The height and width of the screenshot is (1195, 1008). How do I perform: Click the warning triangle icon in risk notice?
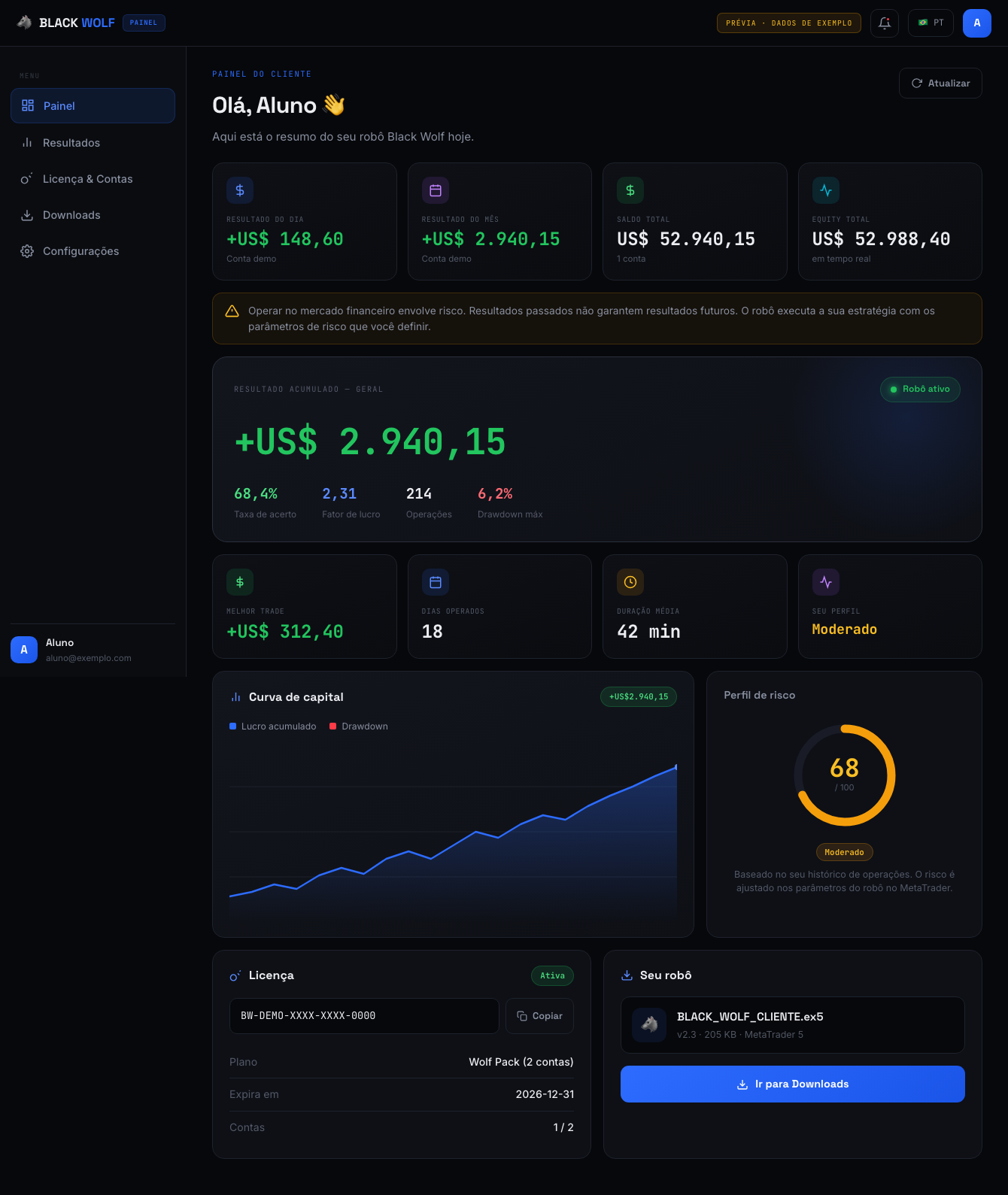point(232,311)
